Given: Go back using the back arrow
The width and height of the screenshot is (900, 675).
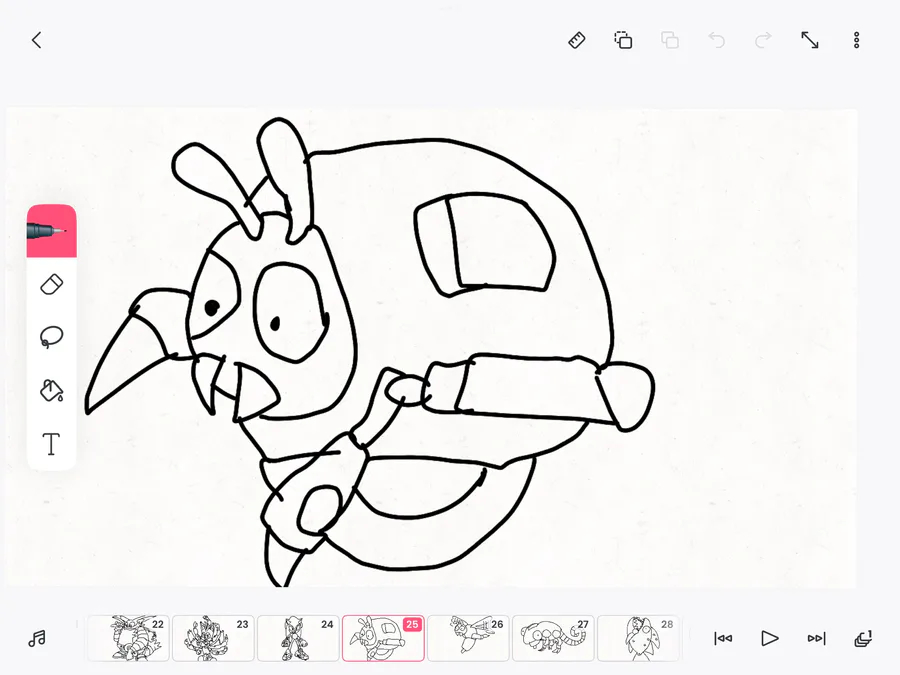Looking at the screenshot, I should coord(37,40).
